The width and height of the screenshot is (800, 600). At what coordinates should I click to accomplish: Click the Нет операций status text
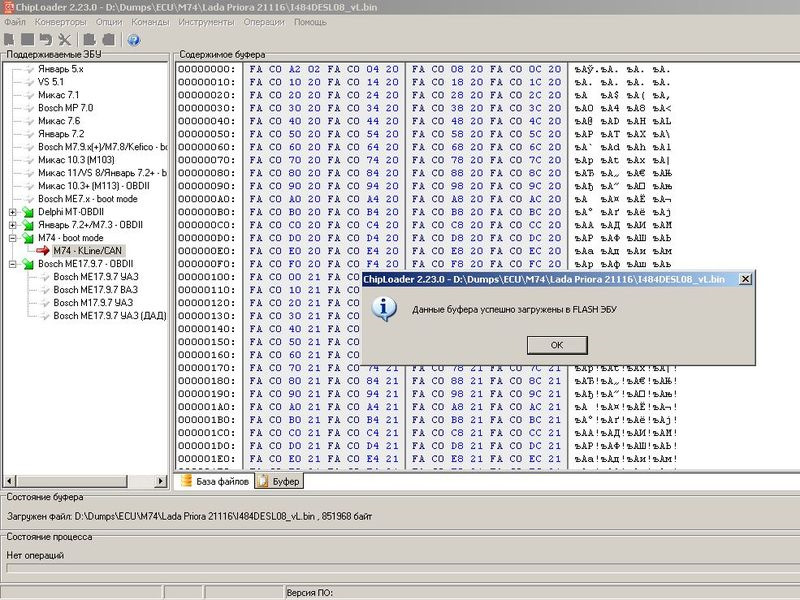[x=35, y=555]
